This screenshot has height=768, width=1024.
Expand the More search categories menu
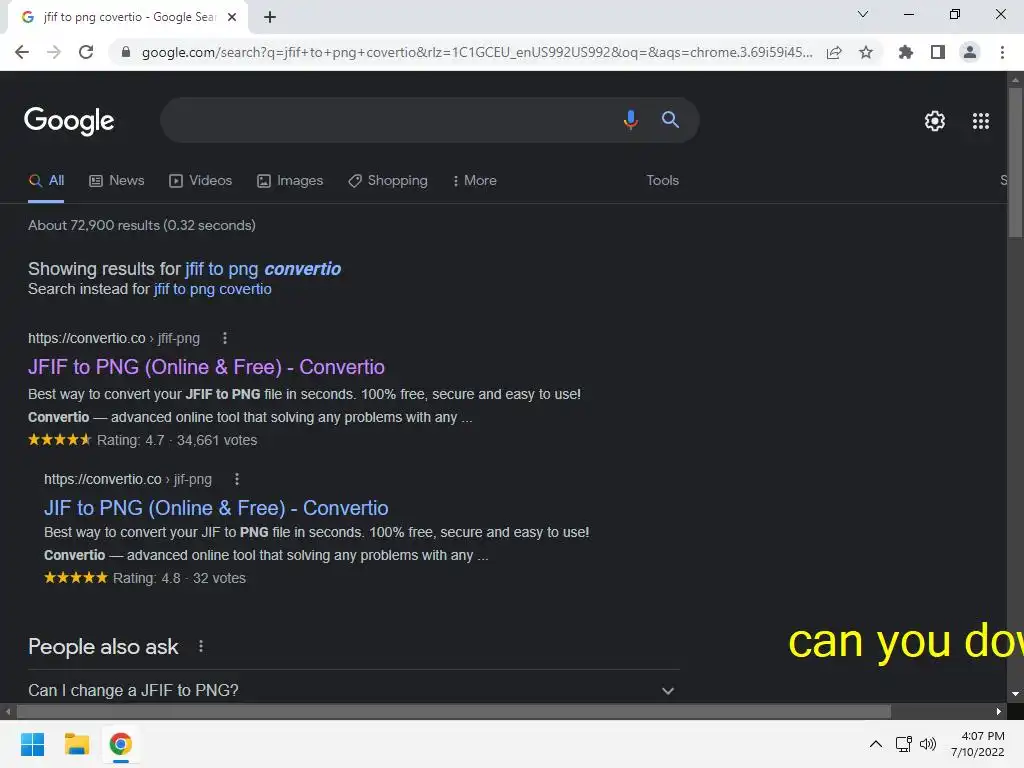pos(475,181)
